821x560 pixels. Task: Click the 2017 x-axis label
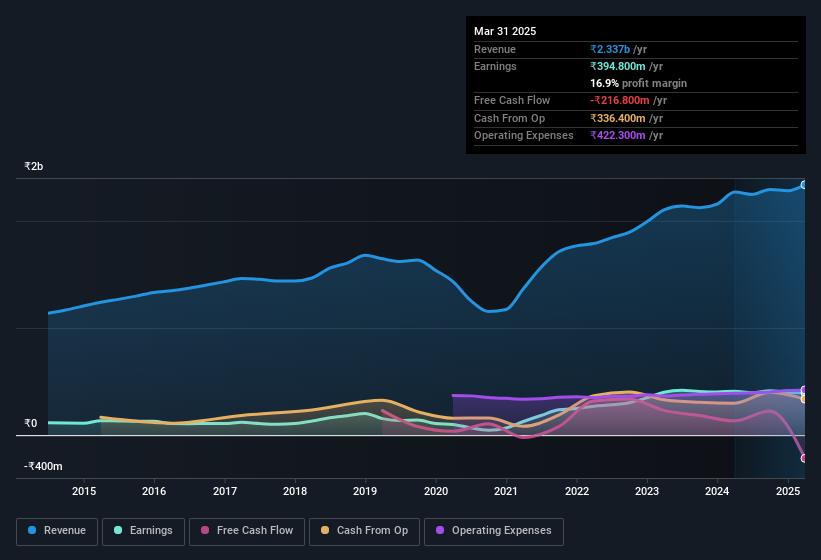pos(225,491)
